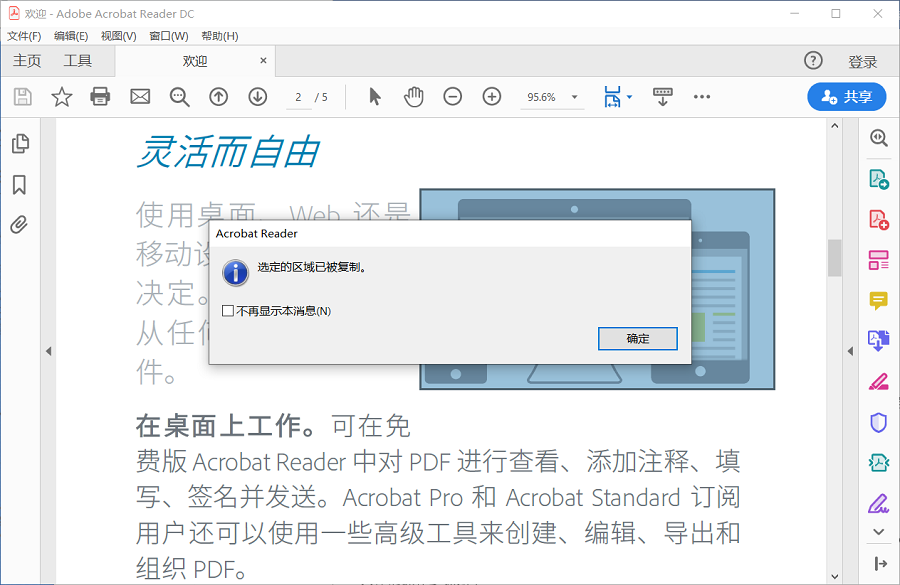Open the yellow Comment tool
The height and width of the screenshot is (585, 900).
point(879,300)
